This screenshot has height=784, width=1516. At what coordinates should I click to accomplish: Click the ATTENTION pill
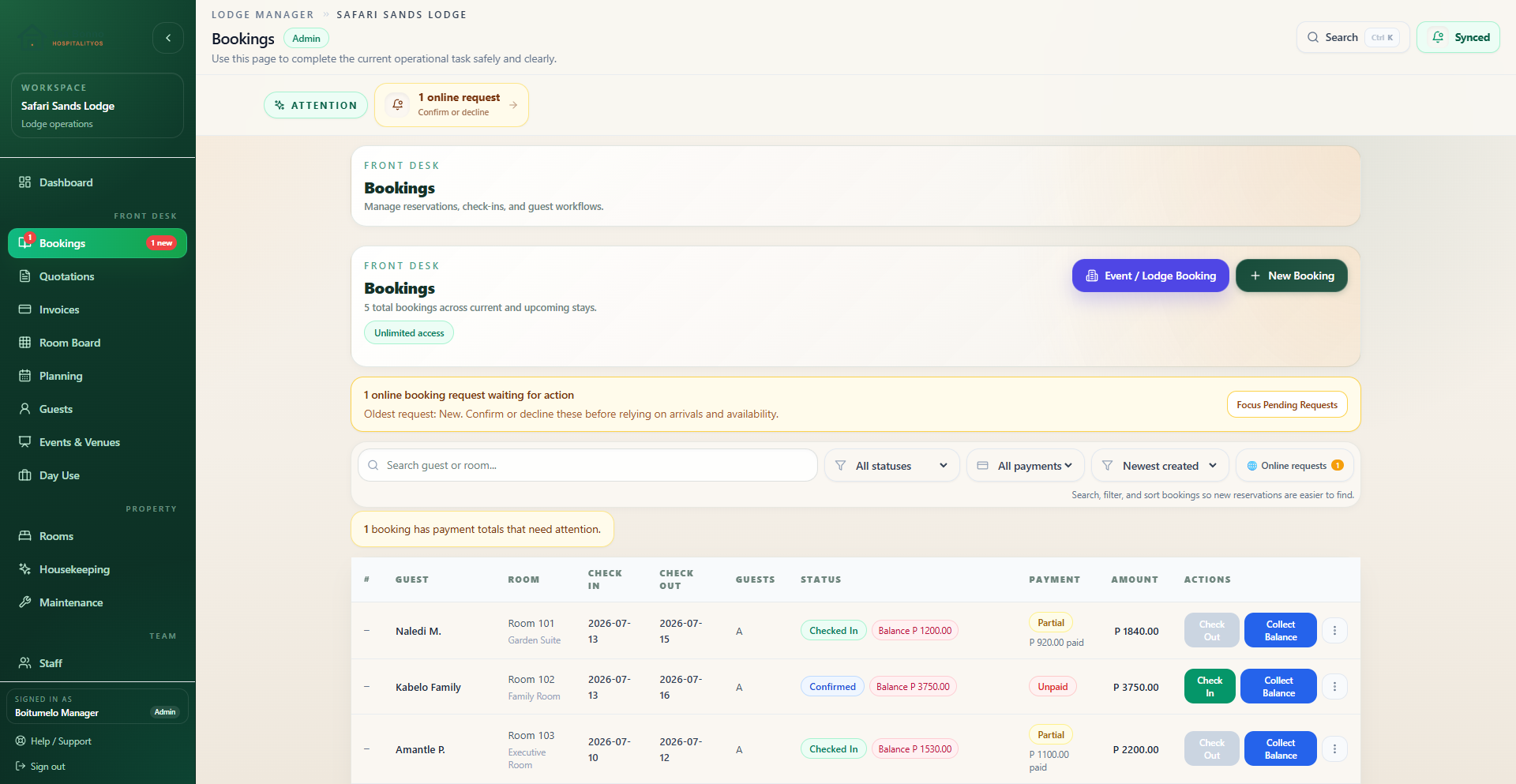pyautogui.click(x=316, y=105)
